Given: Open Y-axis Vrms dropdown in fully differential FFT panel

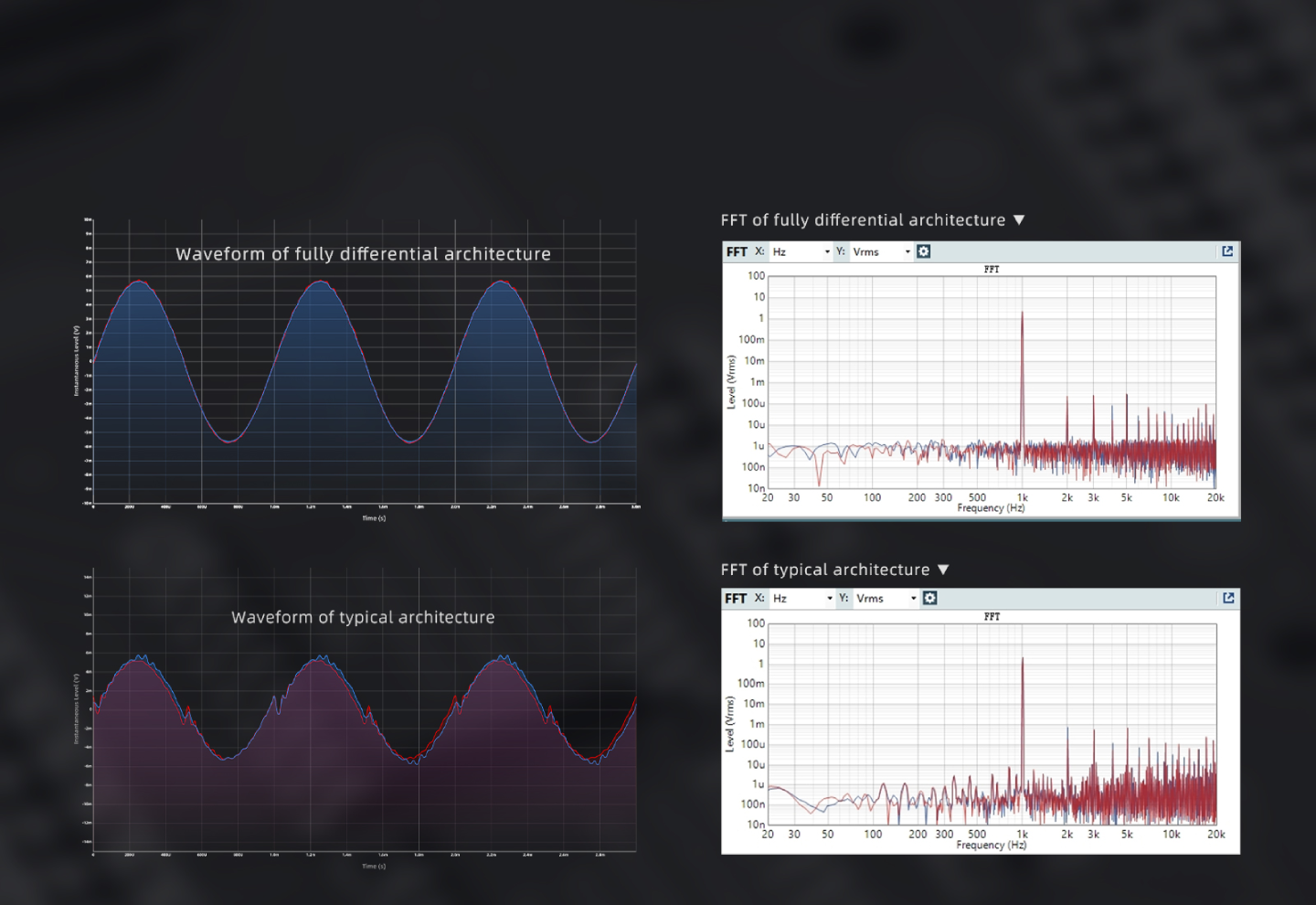Looking at the screenshot, I should click(882, 251).
